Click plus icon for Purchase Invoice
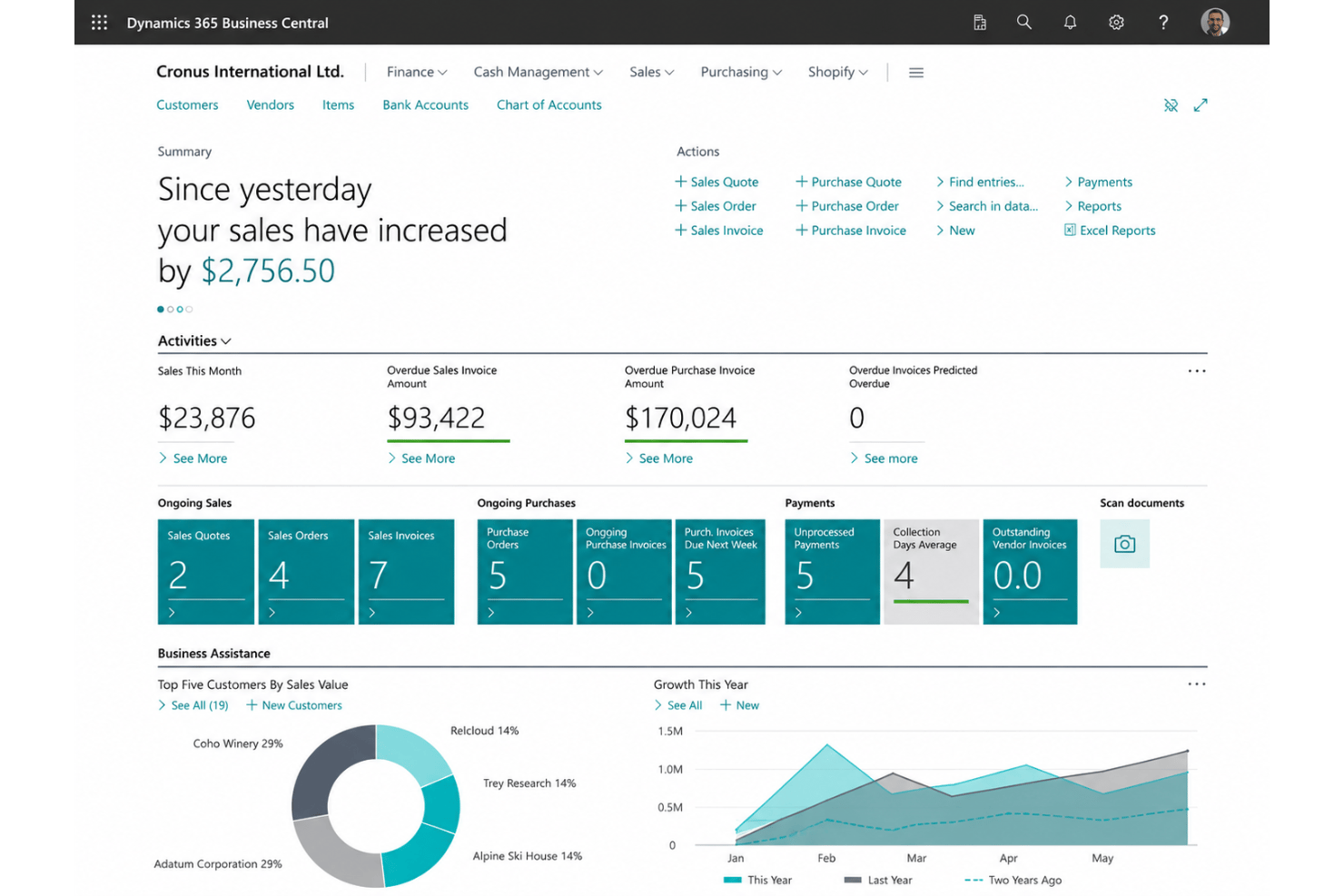This screenshot has width=1344, height=896. (802, 231)
